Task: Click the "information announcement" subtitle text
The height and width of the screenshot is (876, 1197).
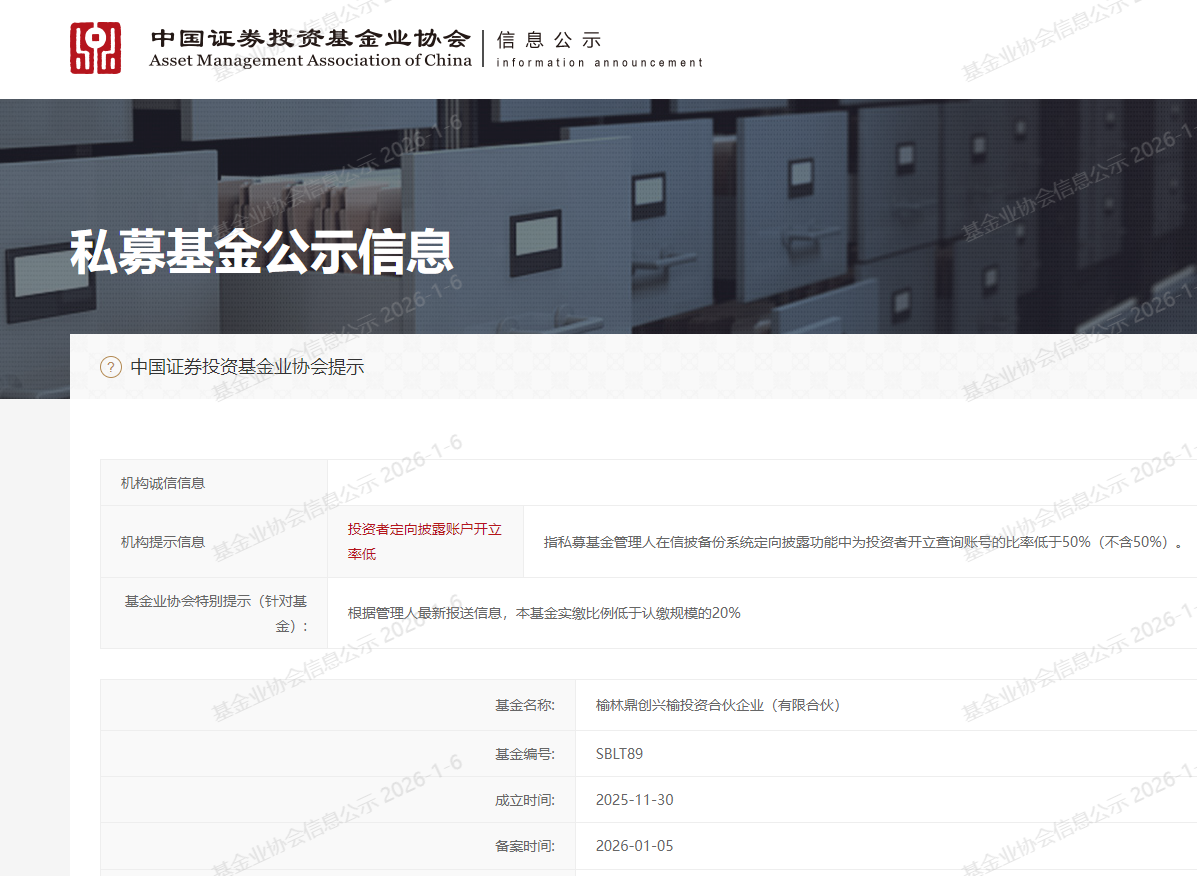Action: (599, 63)
